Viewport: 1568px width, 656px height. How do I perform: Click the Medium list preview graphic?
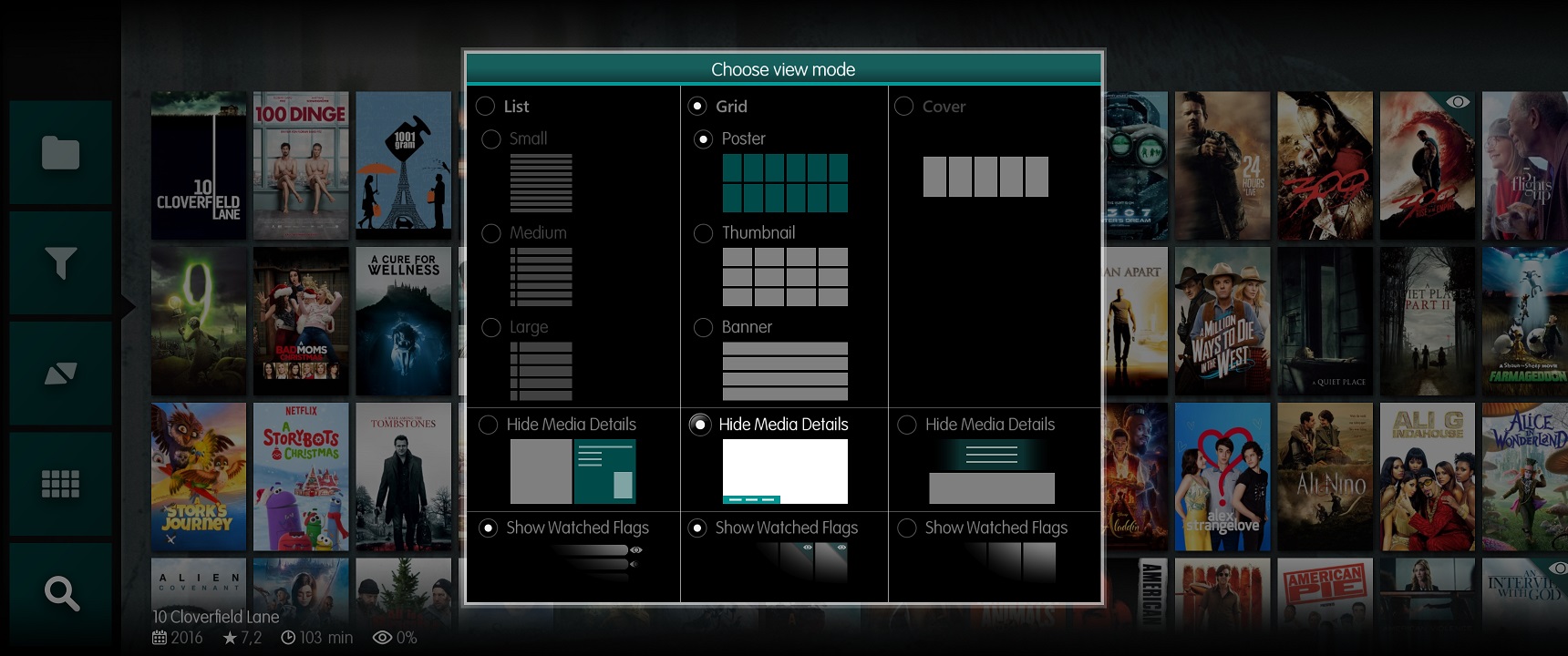point(541,277)
